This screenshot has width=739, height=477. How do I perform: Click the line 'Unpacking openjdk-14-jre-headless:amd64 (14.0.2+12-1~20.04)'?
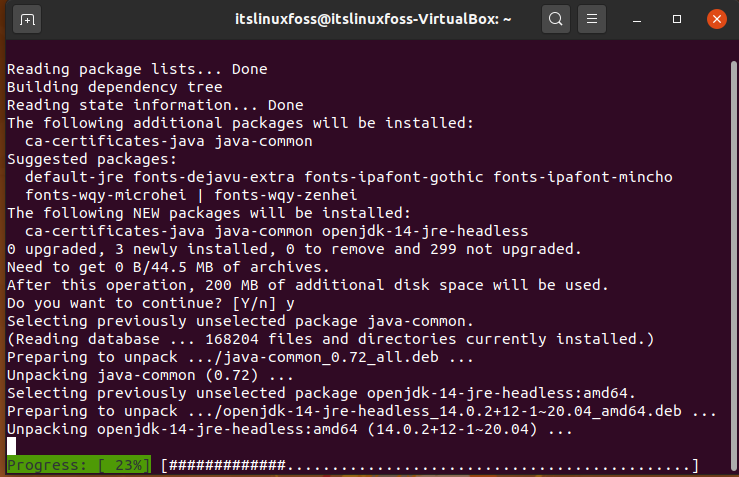290,429
